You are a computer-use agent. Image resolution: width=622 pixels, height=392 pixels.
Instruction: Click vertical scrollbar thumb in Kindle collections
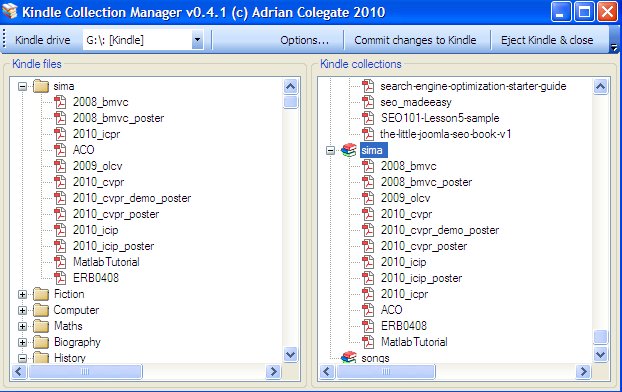601,337
